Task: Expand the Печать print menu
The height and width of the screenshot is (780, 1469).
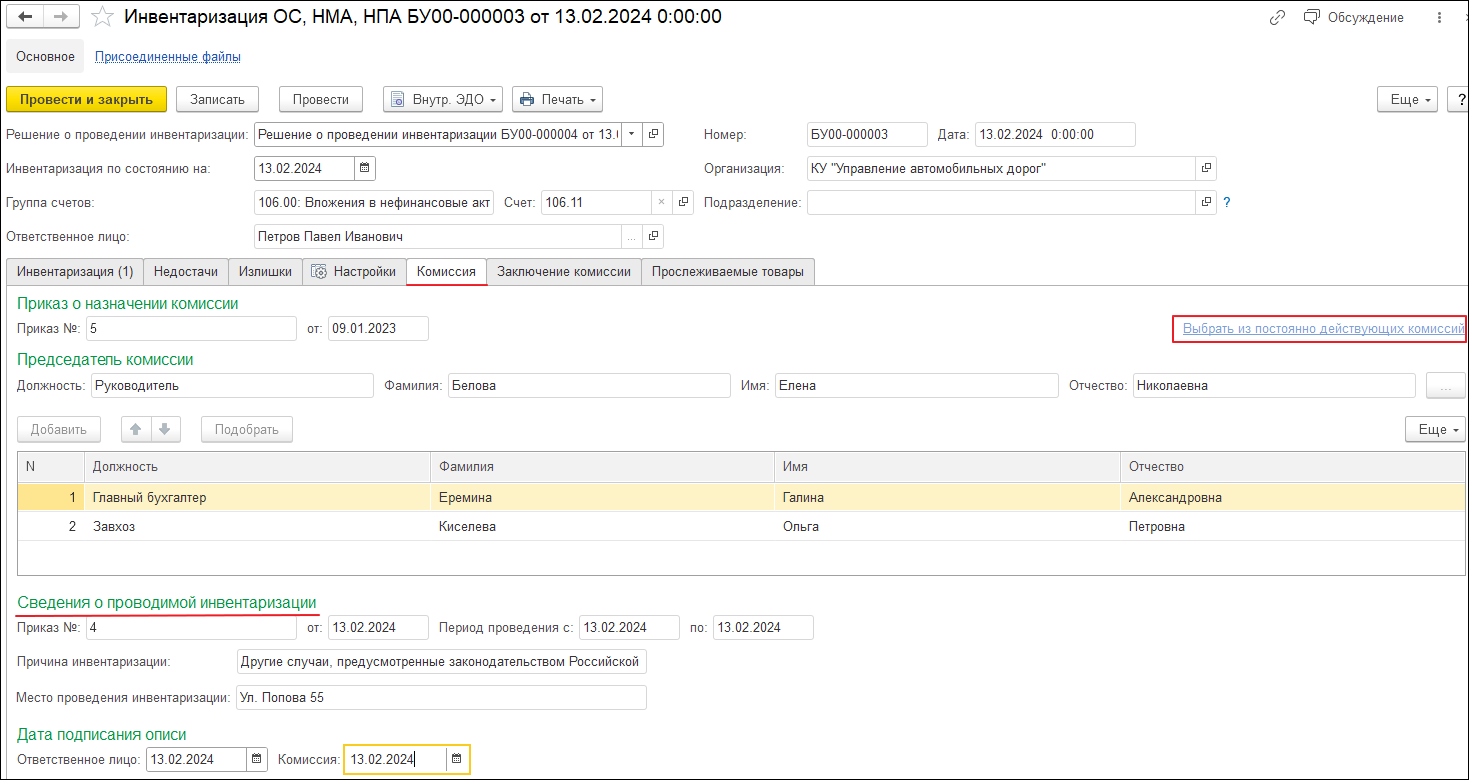Action: [x=557, y=99]
